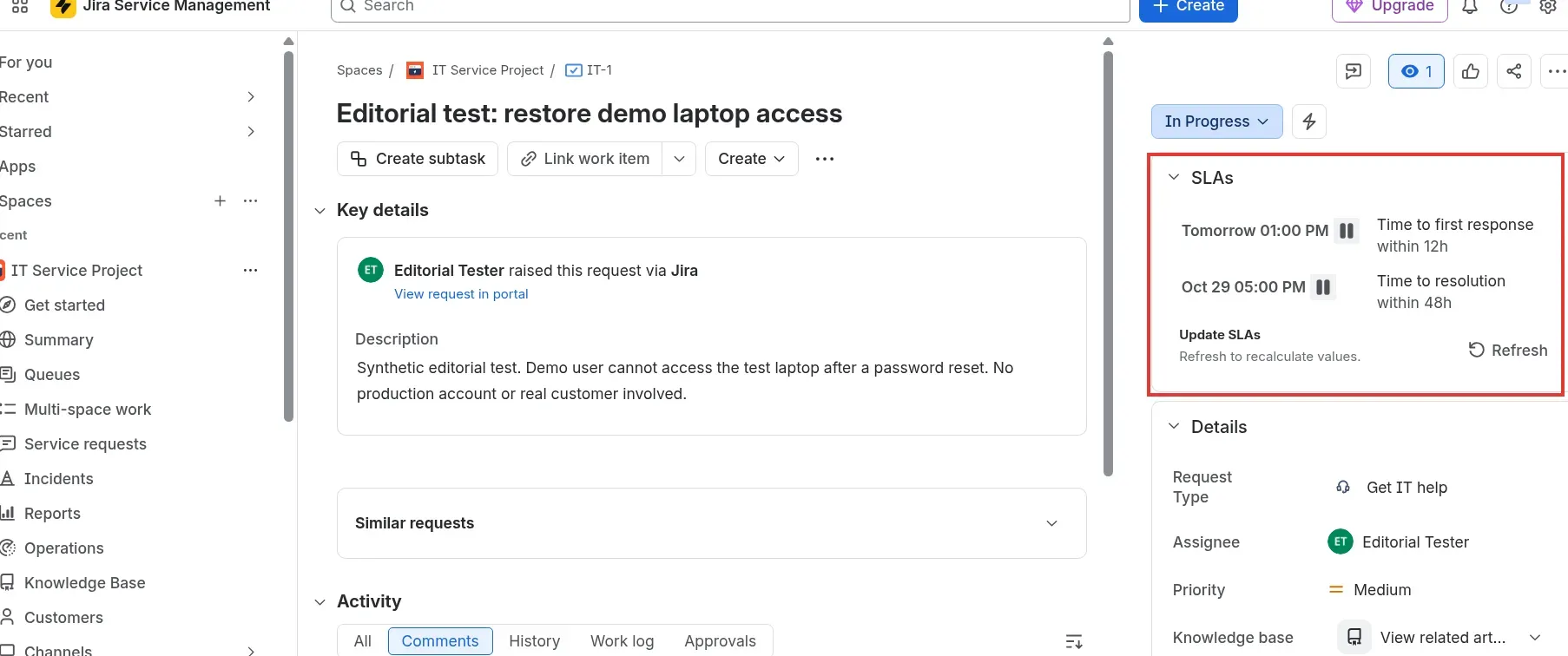Collapse the SLAs section
This screenshot has height=656, width=1568.
(1174, 178)
